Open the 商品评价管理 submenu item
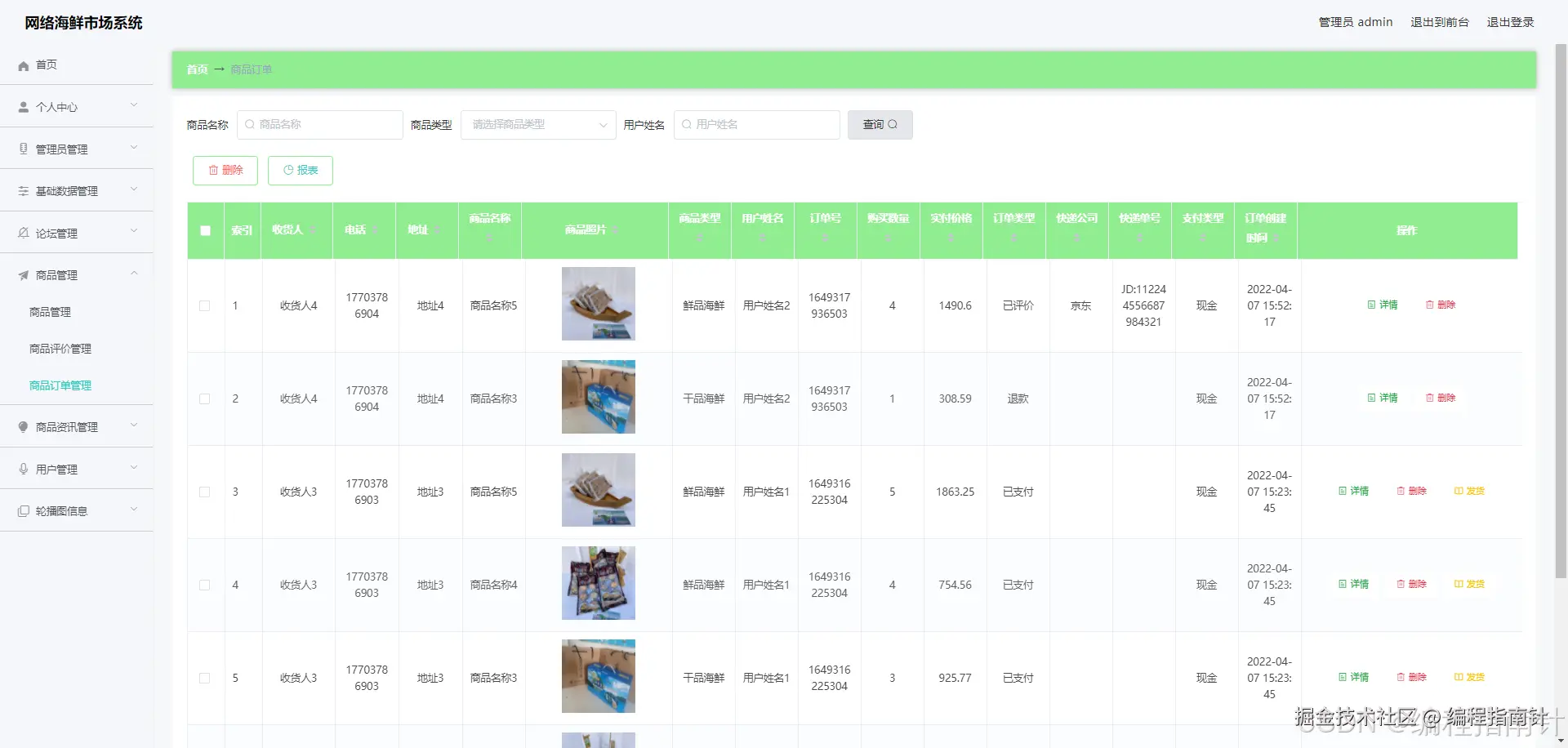 pos(60,349)
